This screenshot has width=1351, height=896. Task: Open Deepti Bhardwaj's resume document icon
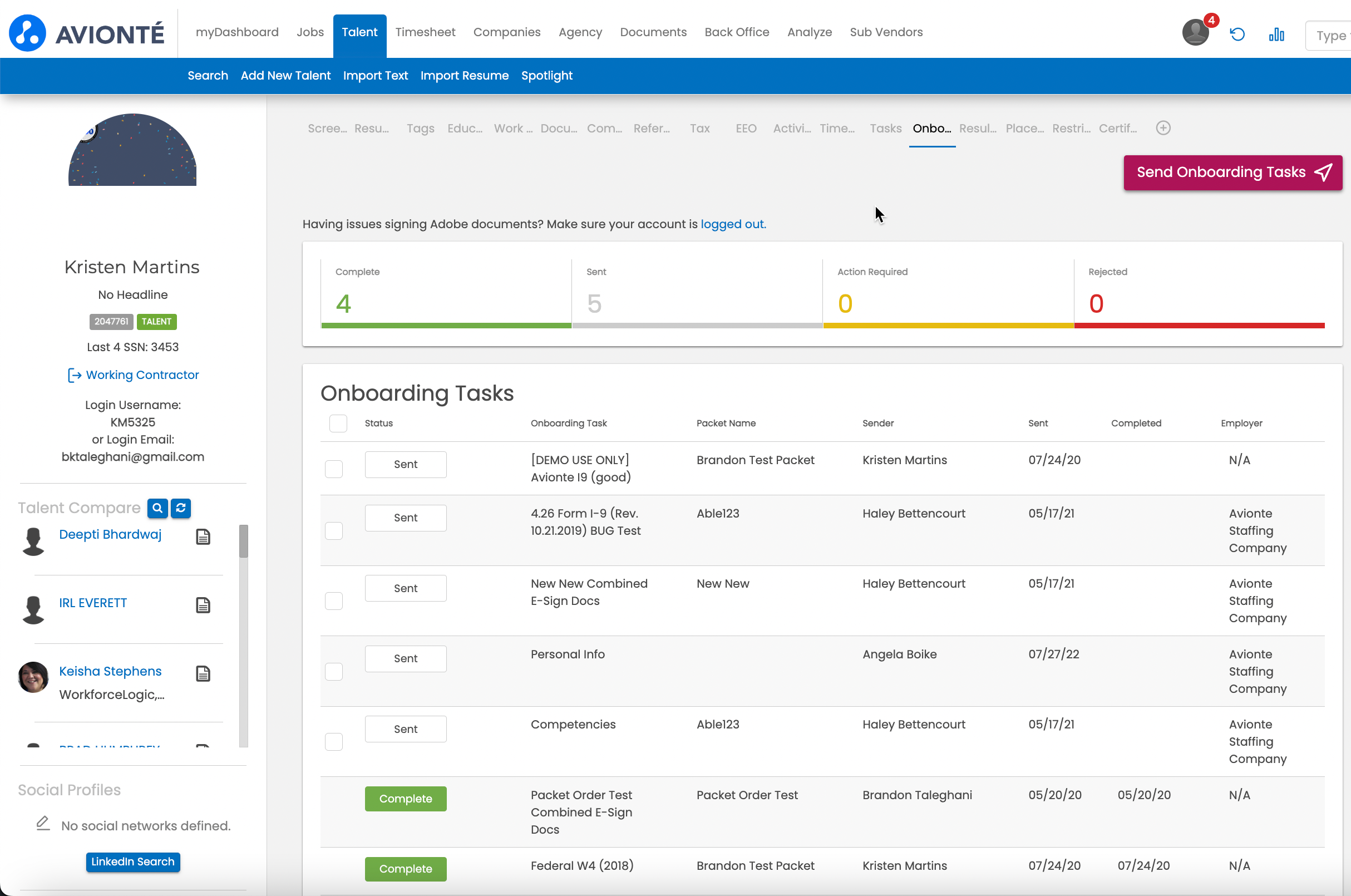[203, 536]
